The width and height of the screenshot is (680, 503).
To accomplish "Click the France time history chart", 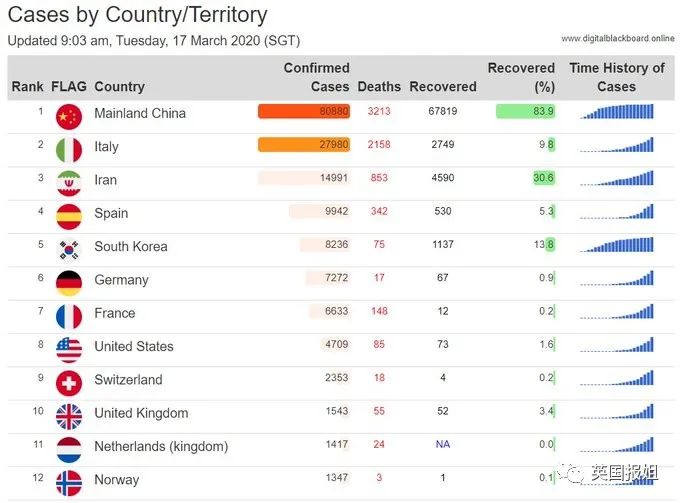I will coord(617,312).
